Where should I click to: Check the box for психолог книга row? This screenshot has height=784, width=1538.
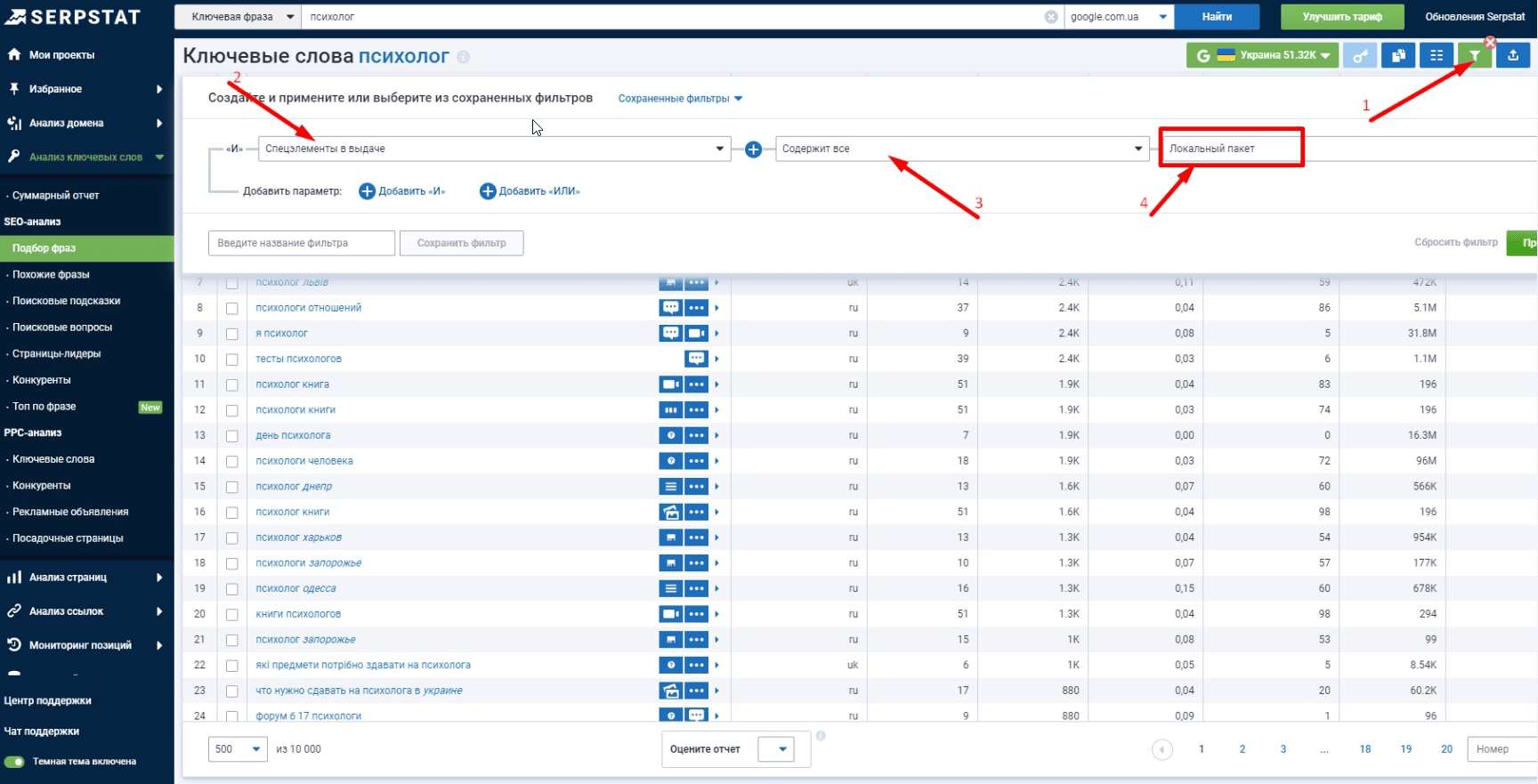tap(232, 385)
